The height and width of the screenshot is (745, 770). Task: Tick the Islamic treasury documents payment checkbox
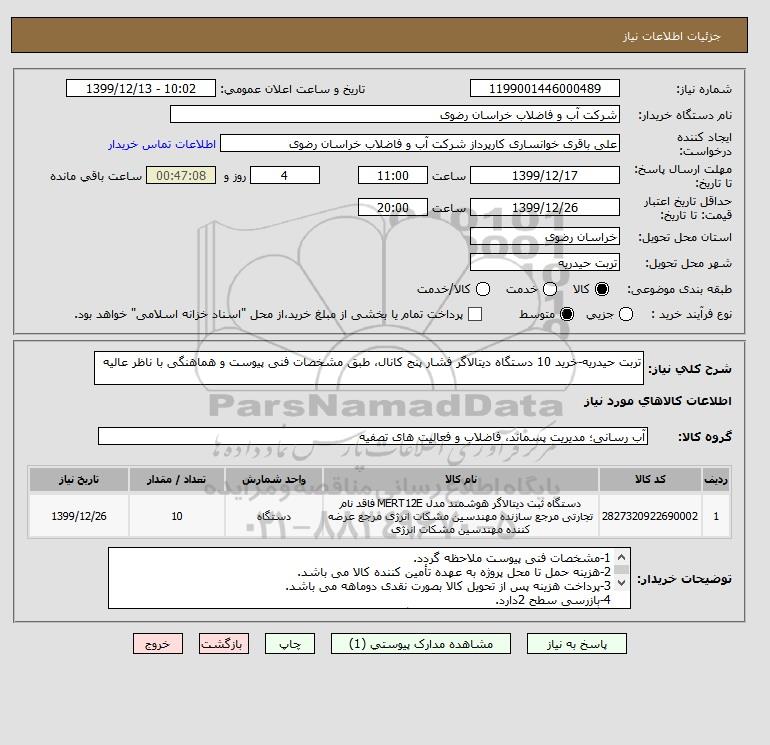point(475,314)
